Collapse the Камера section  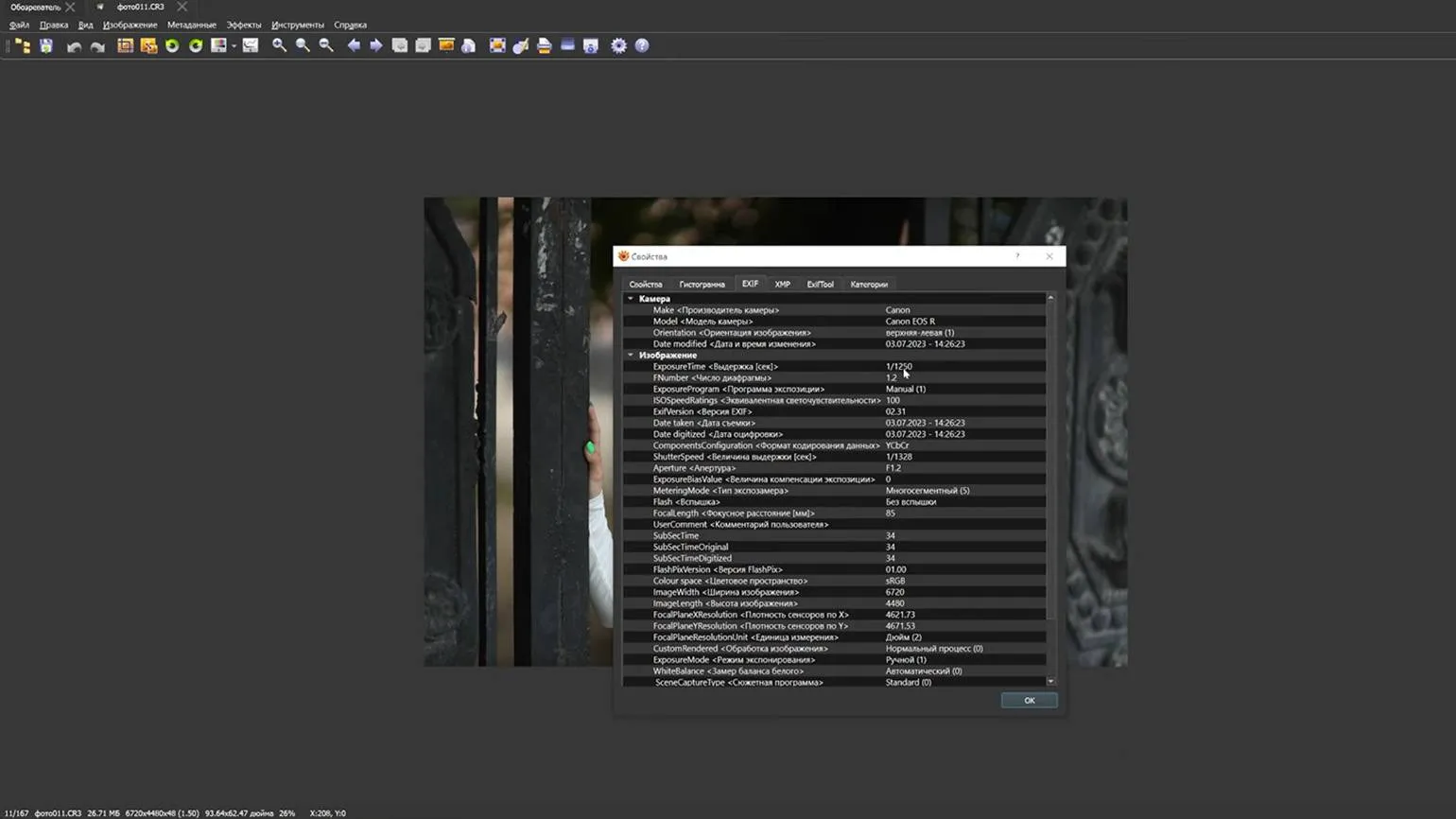point(631,299)
